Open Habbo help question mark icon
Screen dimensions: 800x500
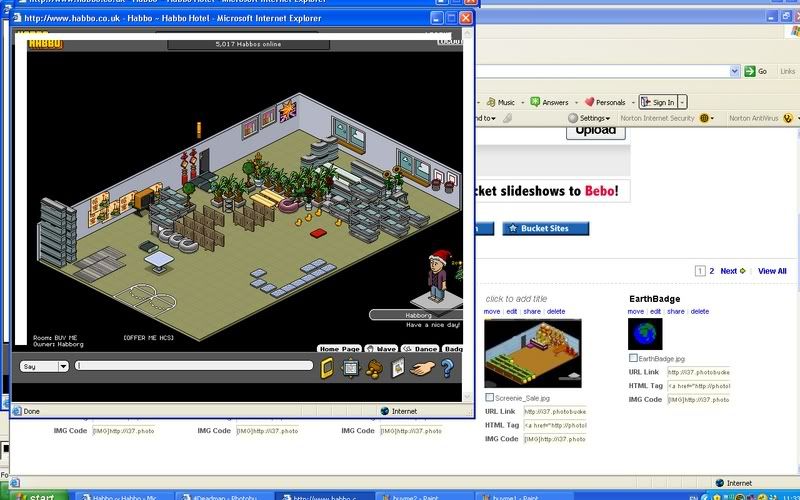pos(447,368)
